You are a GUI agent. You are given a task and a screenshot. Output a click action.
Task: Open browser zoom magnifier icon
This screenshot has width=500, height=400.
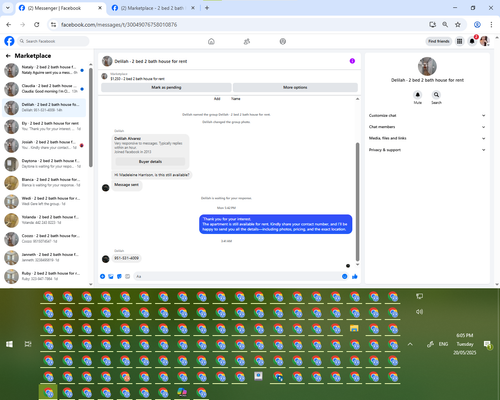coord(445,25)
